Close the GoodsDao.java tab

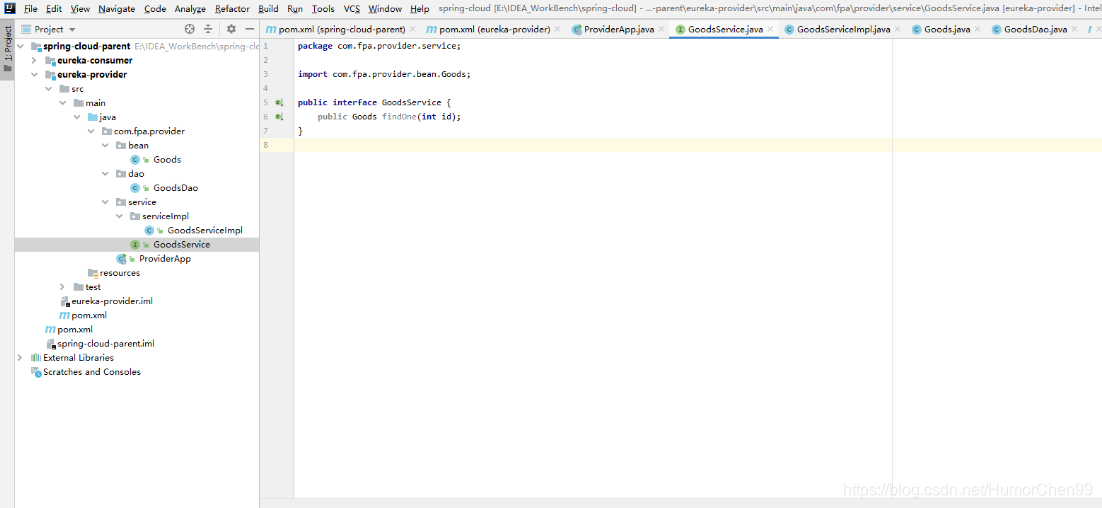tap(1075, 30)
